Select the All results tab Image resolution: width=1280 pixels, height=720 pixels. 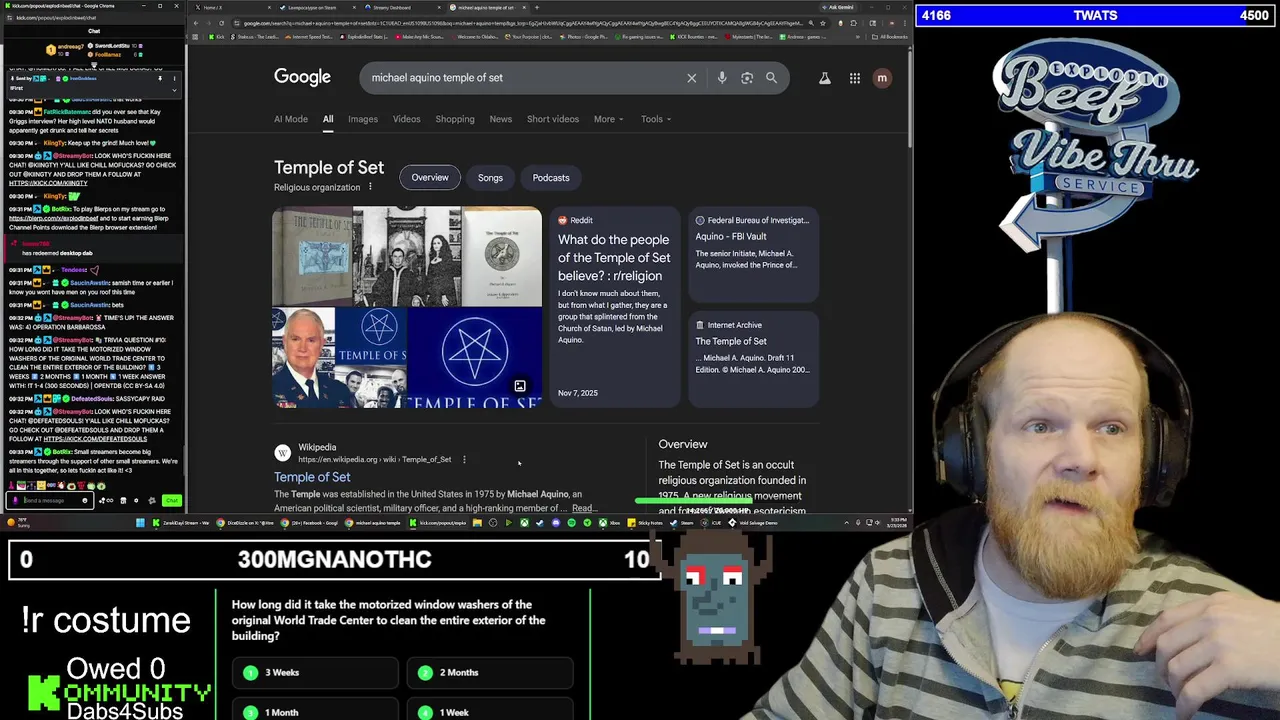328,119
